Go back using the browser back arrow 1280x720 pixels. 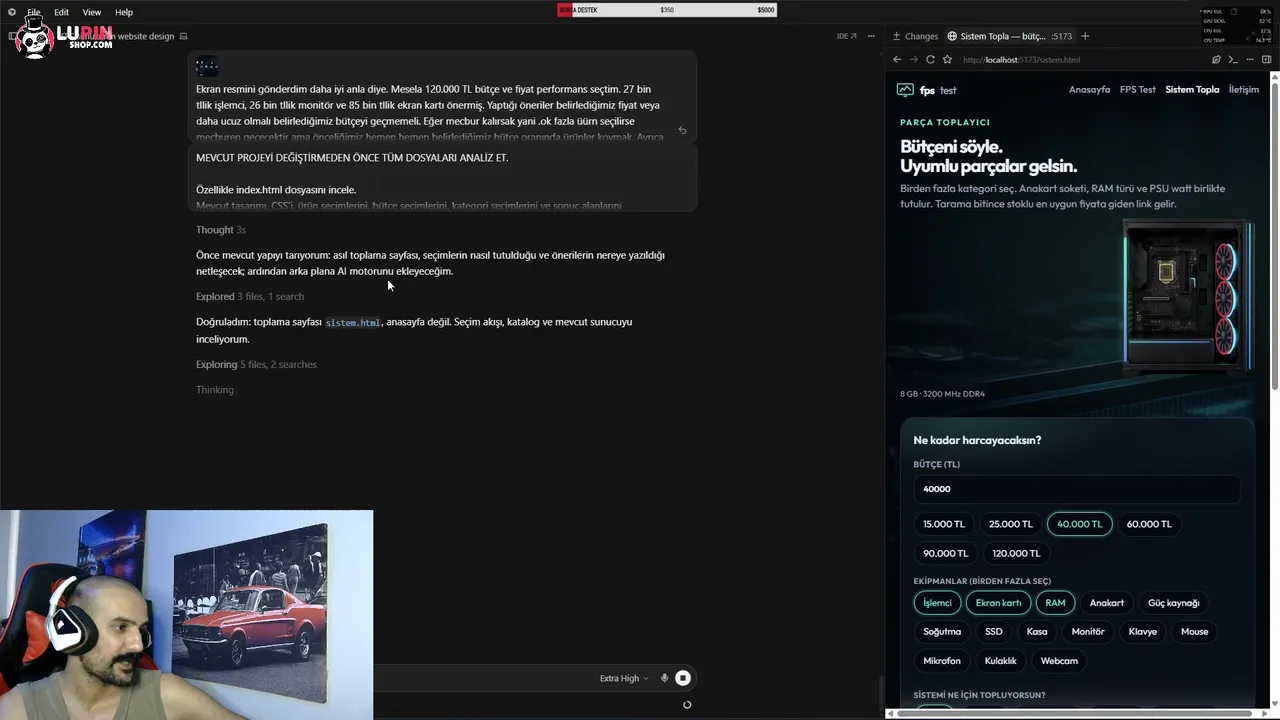[897, 60]
